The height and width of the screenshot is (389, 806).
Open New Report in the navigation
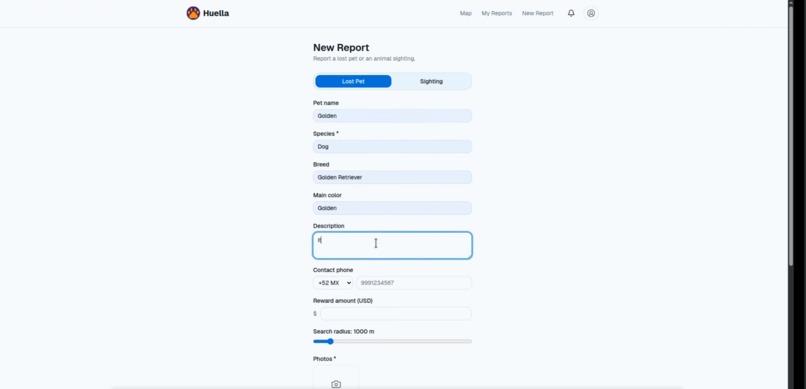coord(538,13)
